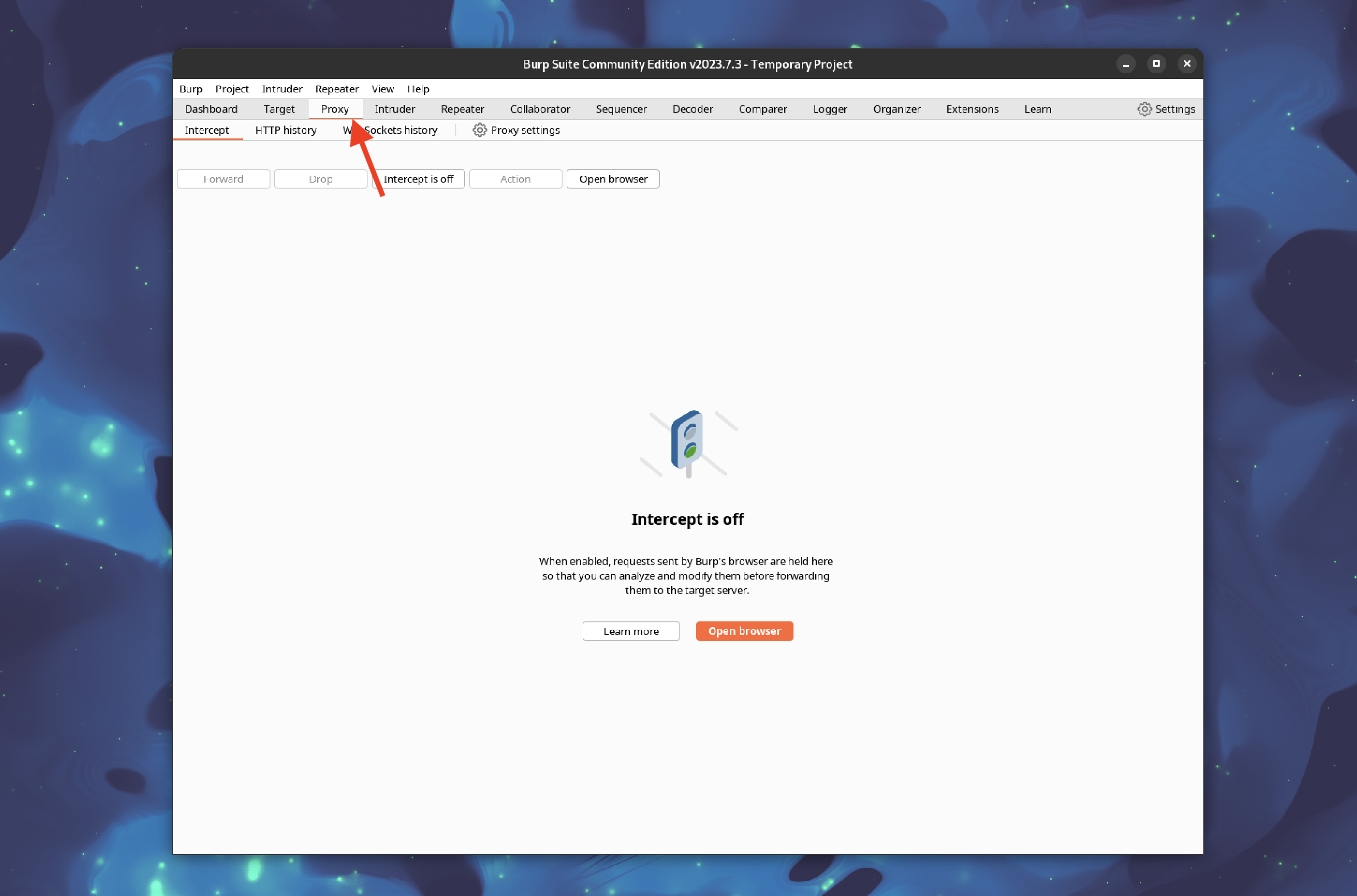Open browser via orange button
1357x896 pixels.
point(743,630)
